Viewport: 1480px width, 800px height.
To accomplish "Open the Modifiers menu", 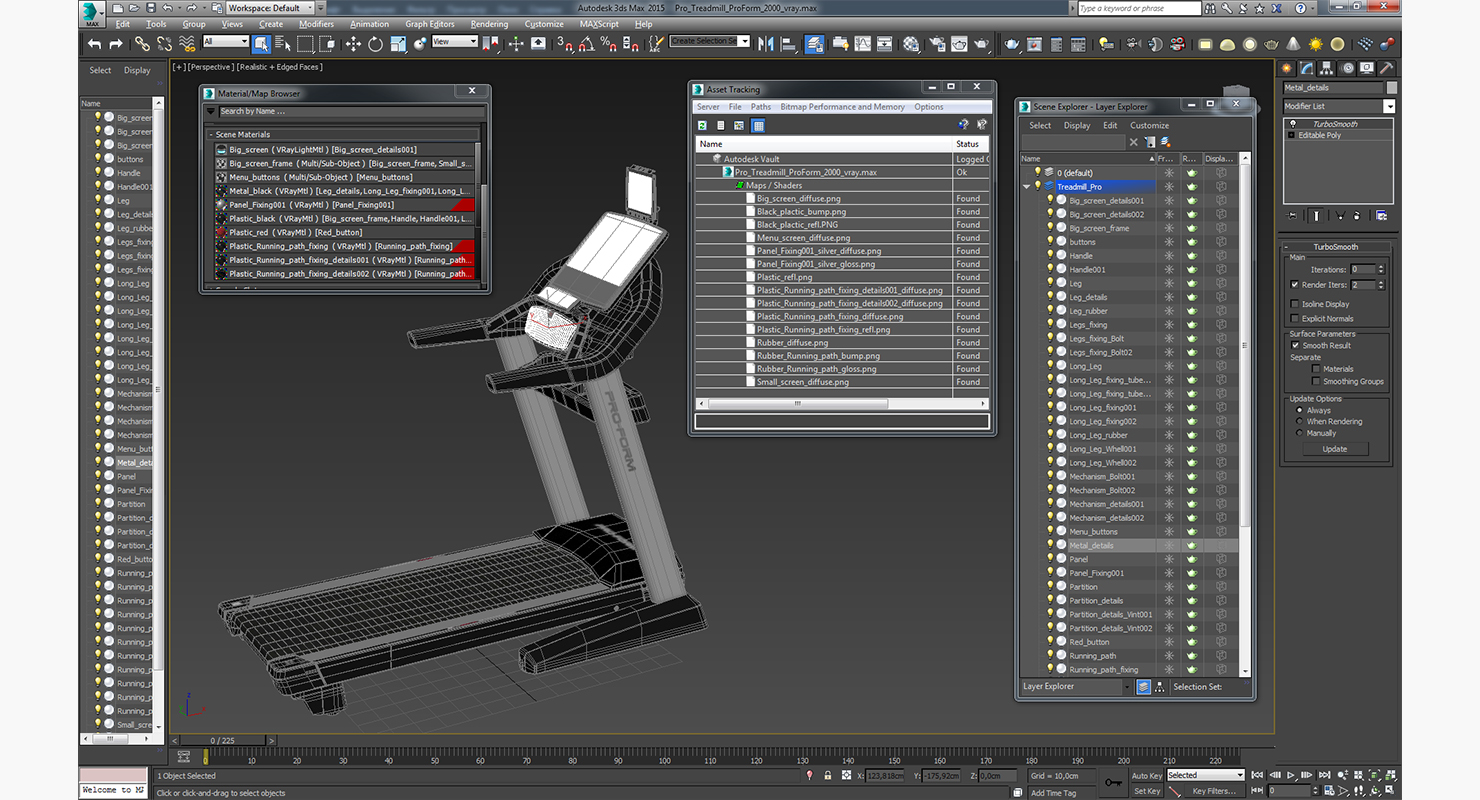I will coord(316,24).
